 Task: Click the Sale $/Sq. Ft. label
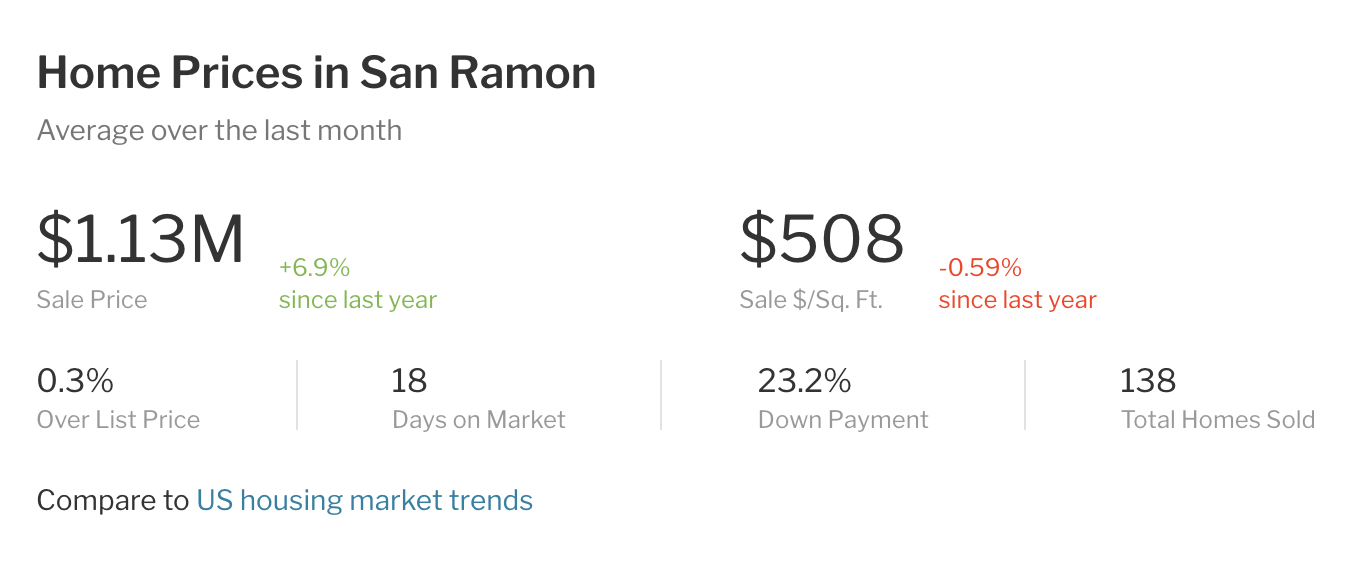(811, 300)
